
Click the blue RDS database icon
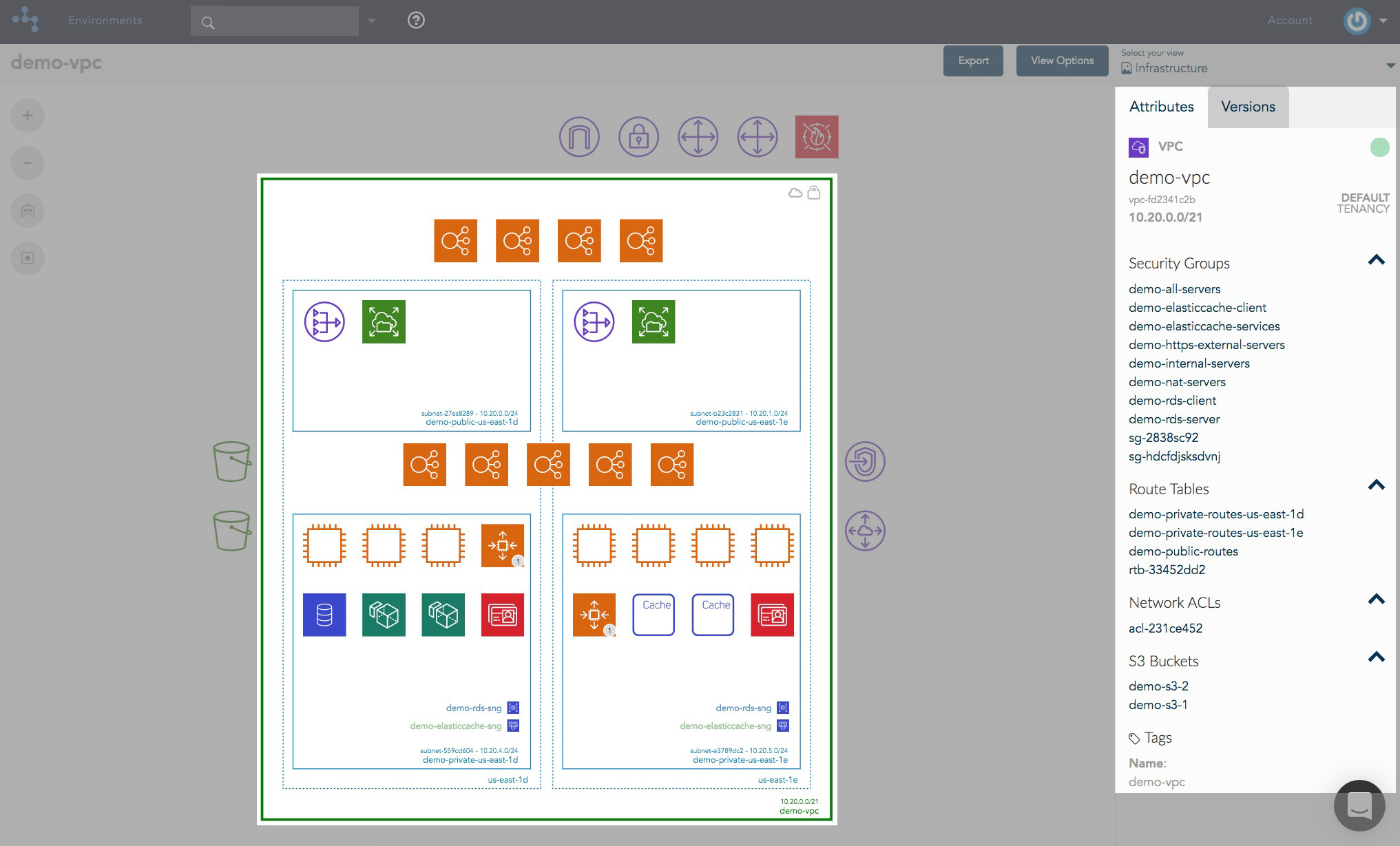pyautogui.click(x=324, y=615)
